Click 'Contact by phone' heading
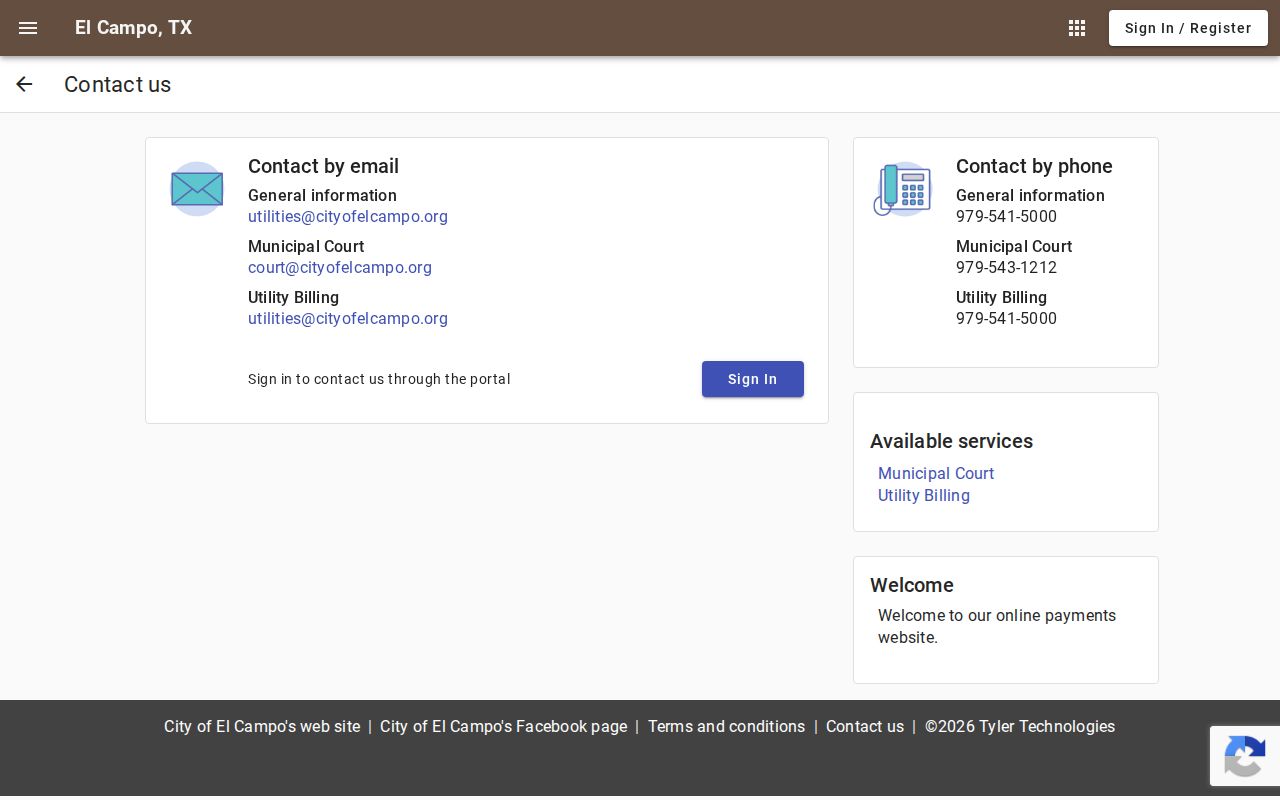The height and width of the screenshot is (800, 1280). [x=1034, y=166]
